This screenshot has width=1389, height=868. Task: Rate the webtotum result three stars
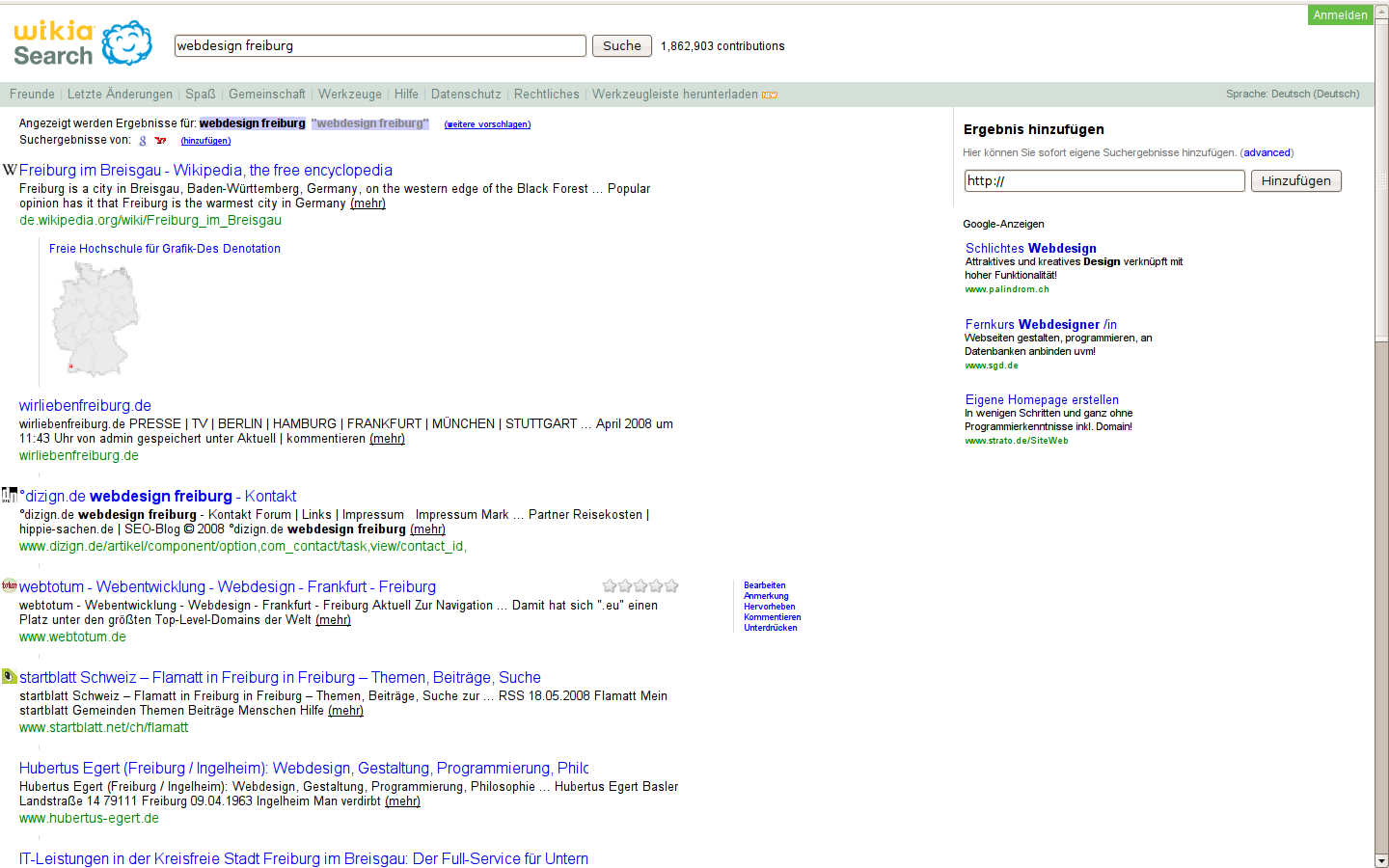[640, 585]
